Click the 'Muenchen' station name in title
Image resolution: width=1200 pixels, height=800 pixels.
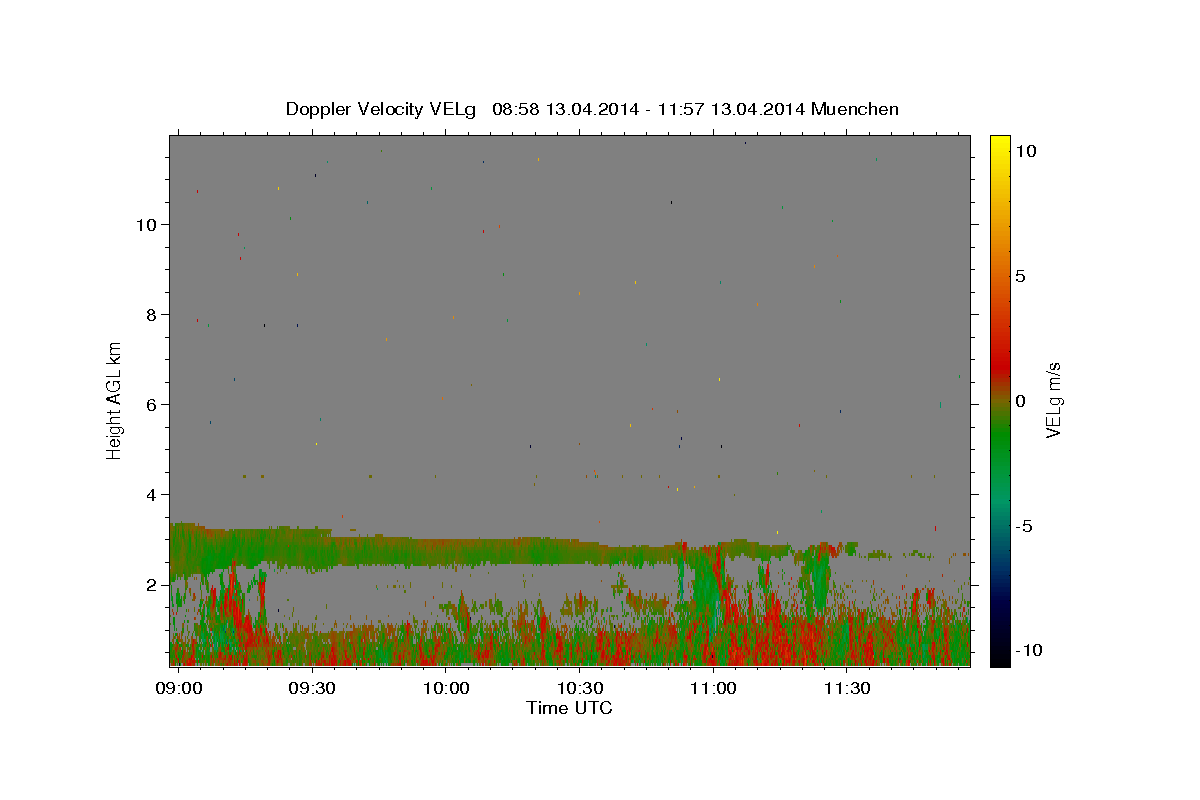click(x=855, y=109)
